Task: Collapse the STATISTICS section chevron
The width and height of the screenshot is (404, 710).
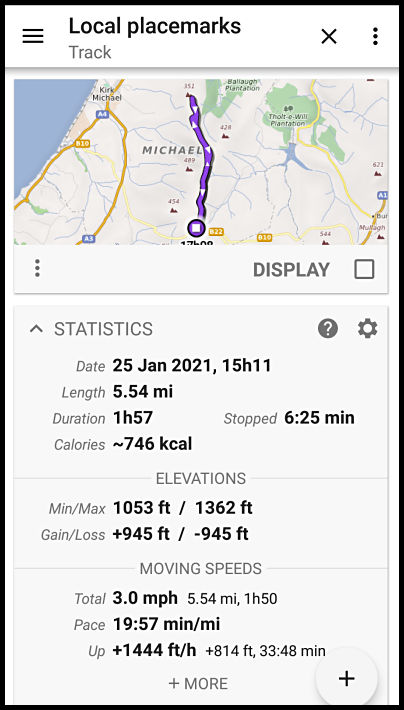Action: pyautogui.click(x=36, y=329)
